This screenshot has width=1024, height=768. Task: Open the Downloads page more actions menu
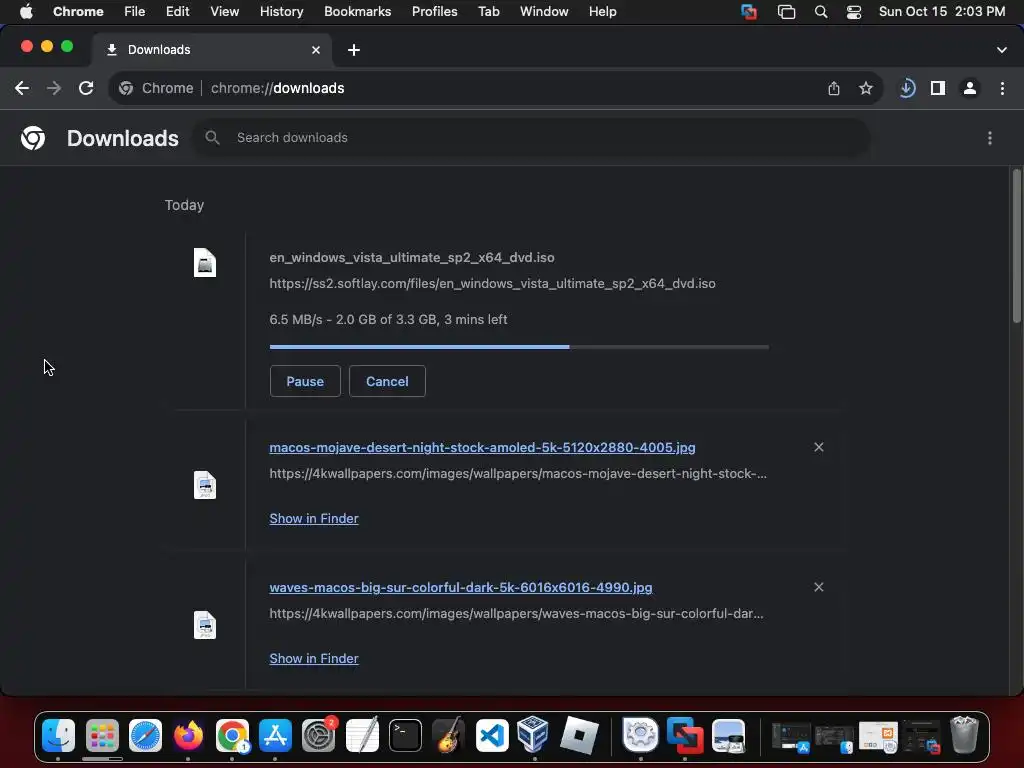pos(989,138)
